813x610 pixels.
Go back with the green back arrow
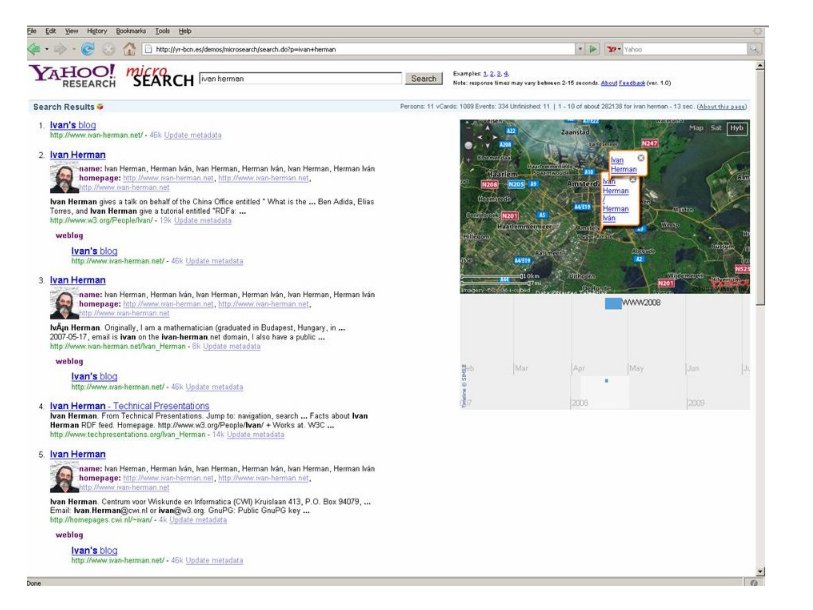point(34,49)
